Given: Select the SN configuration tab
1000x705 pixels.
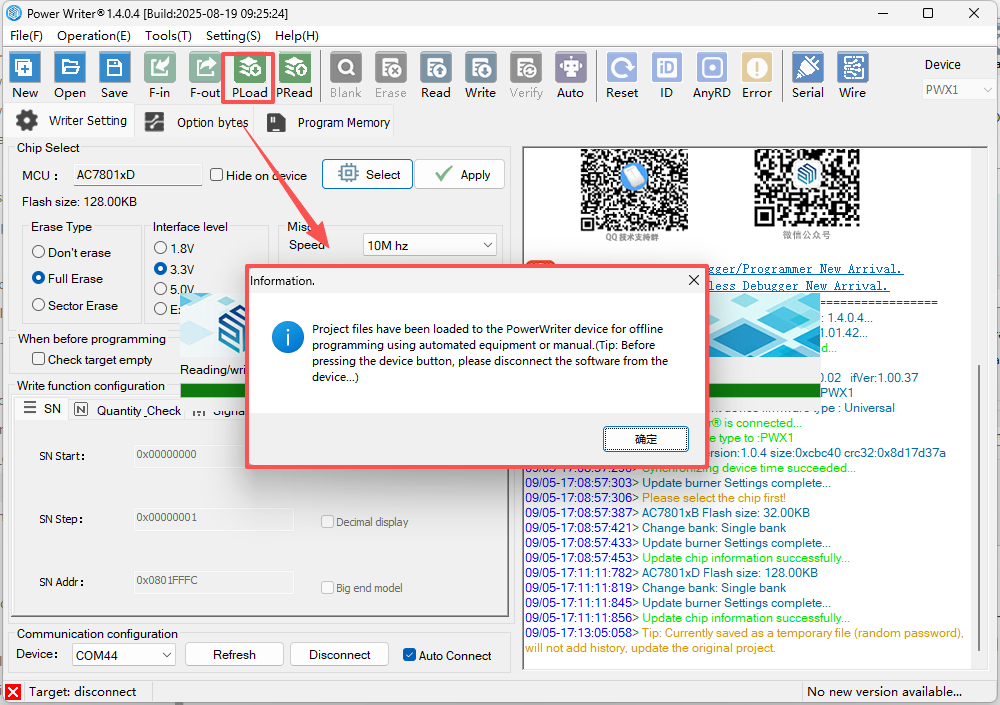Looking at the screenshot, I should pos(42,408).
